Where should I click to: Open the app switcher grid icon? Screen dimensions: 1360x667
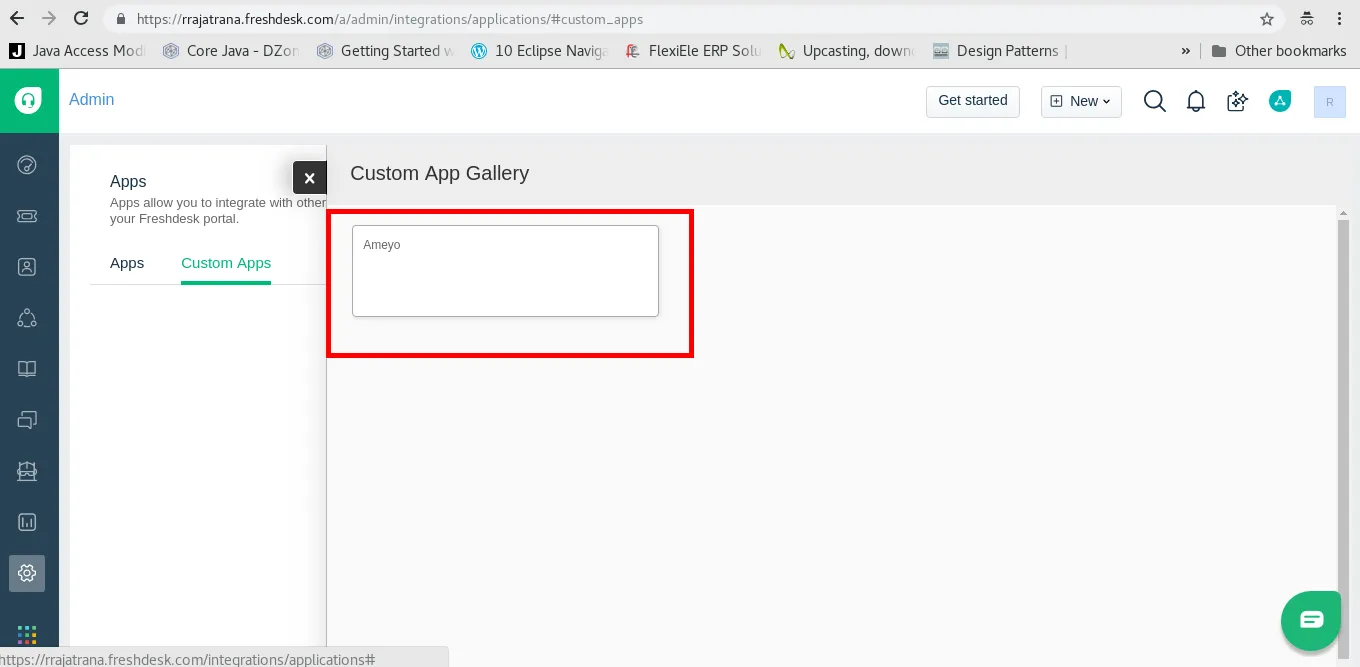[x=27, y=635]
